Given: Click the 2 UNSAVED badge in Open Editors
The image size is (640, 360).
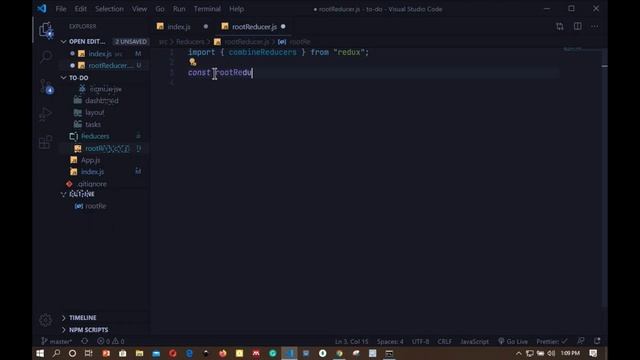Looking at the screenshot, I should tap(131, 42).
